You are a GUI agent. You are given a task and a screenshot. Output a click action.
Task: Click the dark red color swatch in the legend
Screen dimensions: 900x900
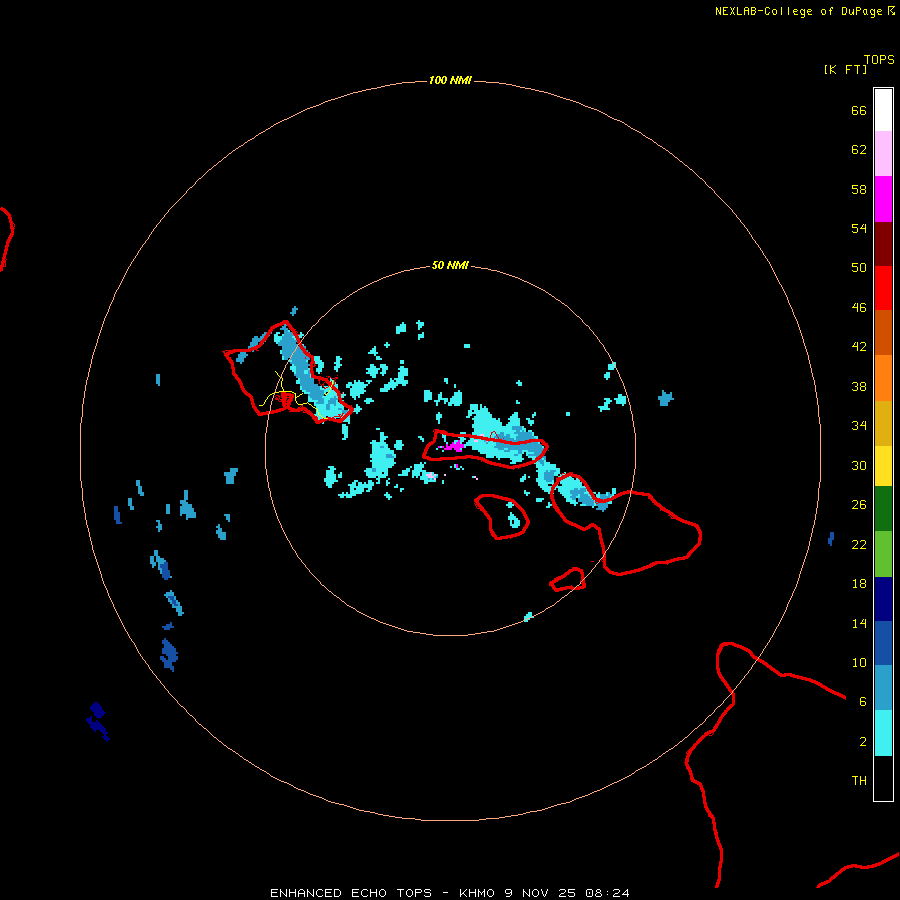coord(883,243)
